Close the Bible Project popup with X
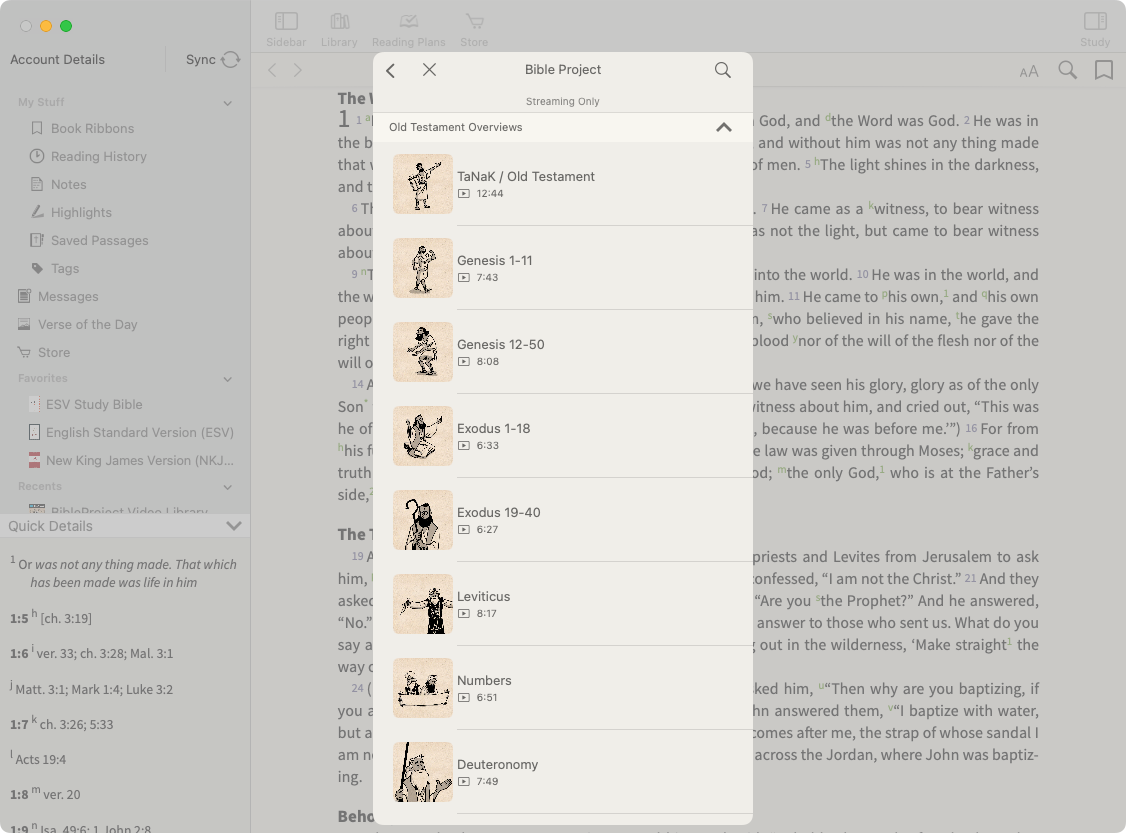This screenshot has height=833, width=1126. (429, 70)
